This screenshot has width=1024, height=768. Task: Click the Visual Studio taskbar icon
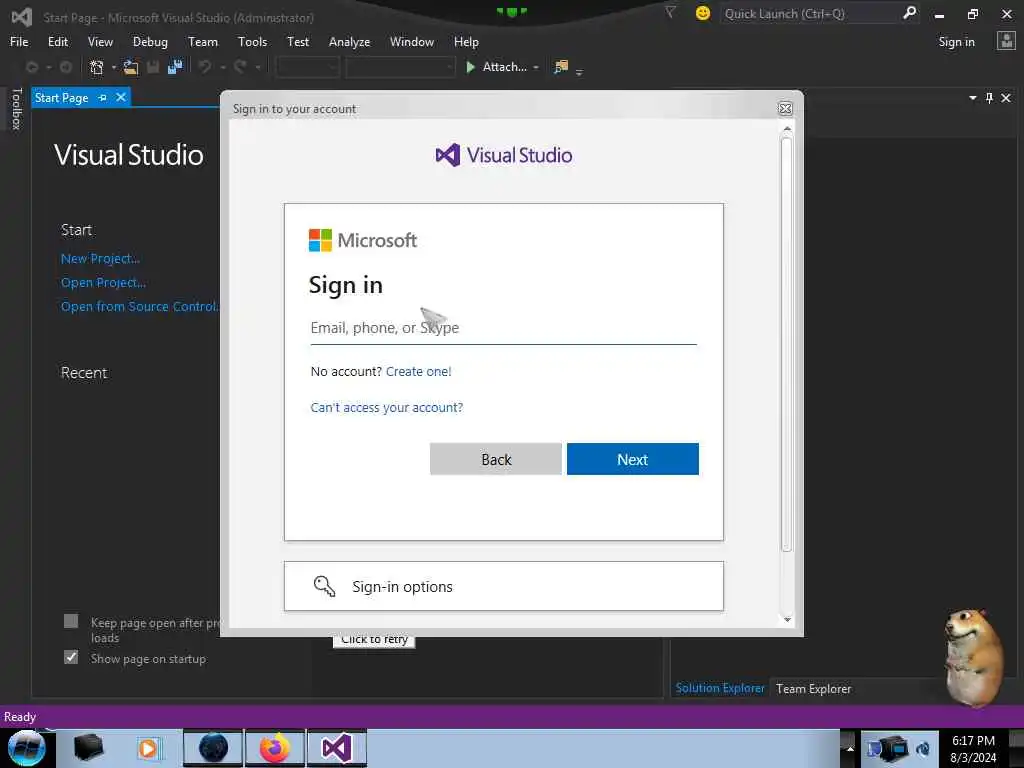(x=337, y=748)
